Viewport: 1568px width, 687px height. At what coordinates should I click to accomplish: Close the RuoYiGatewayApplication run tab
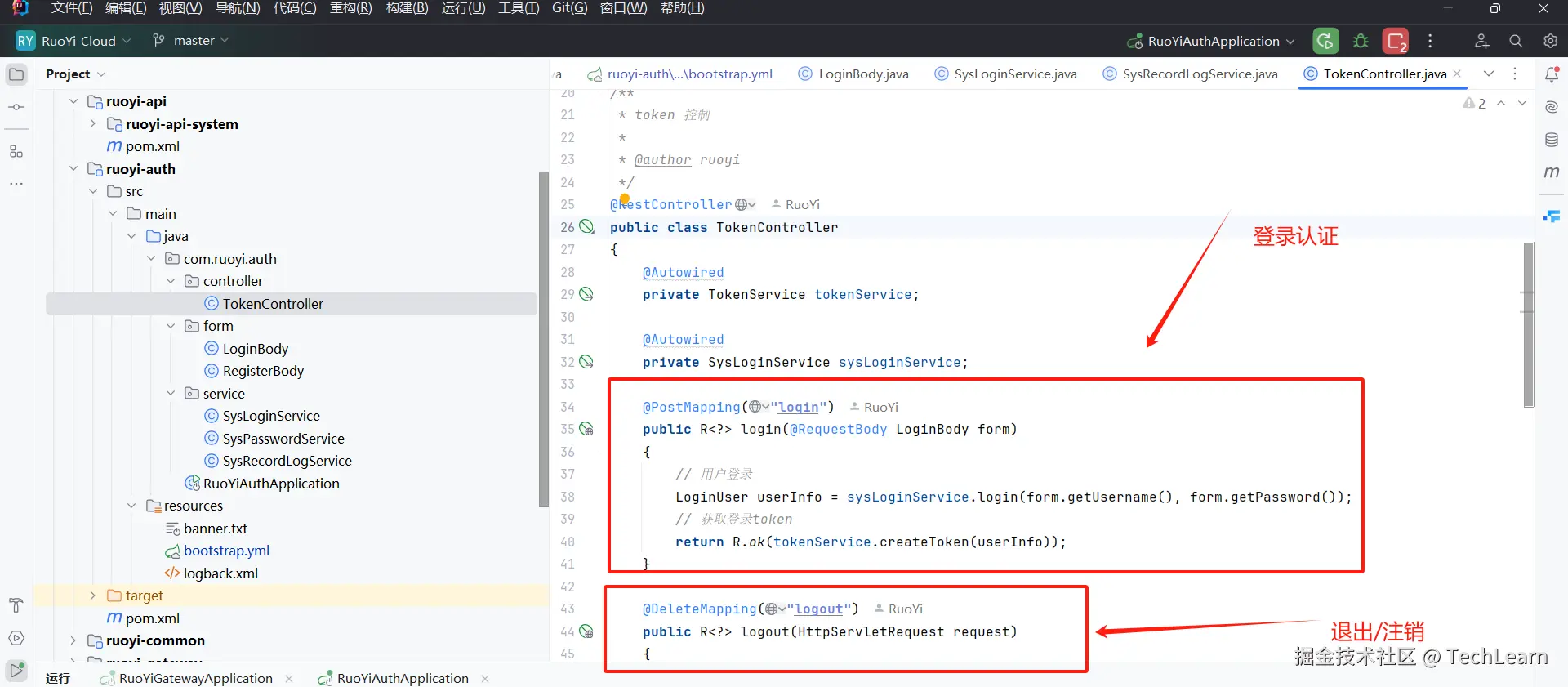coord(289,679)
